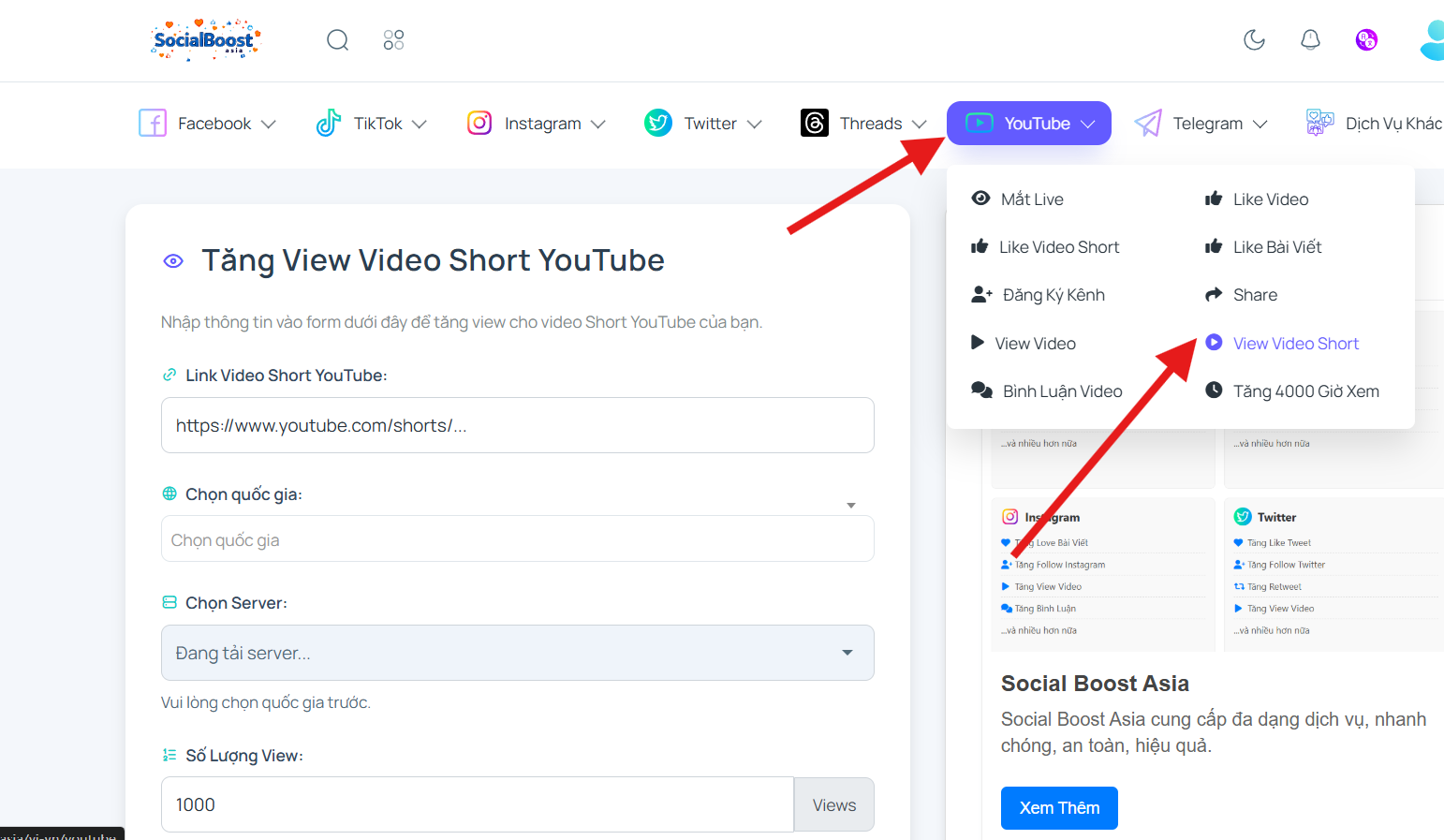1444x840 pixels.
Task: Click the Threads logo icon
Action: pos(815,123)
